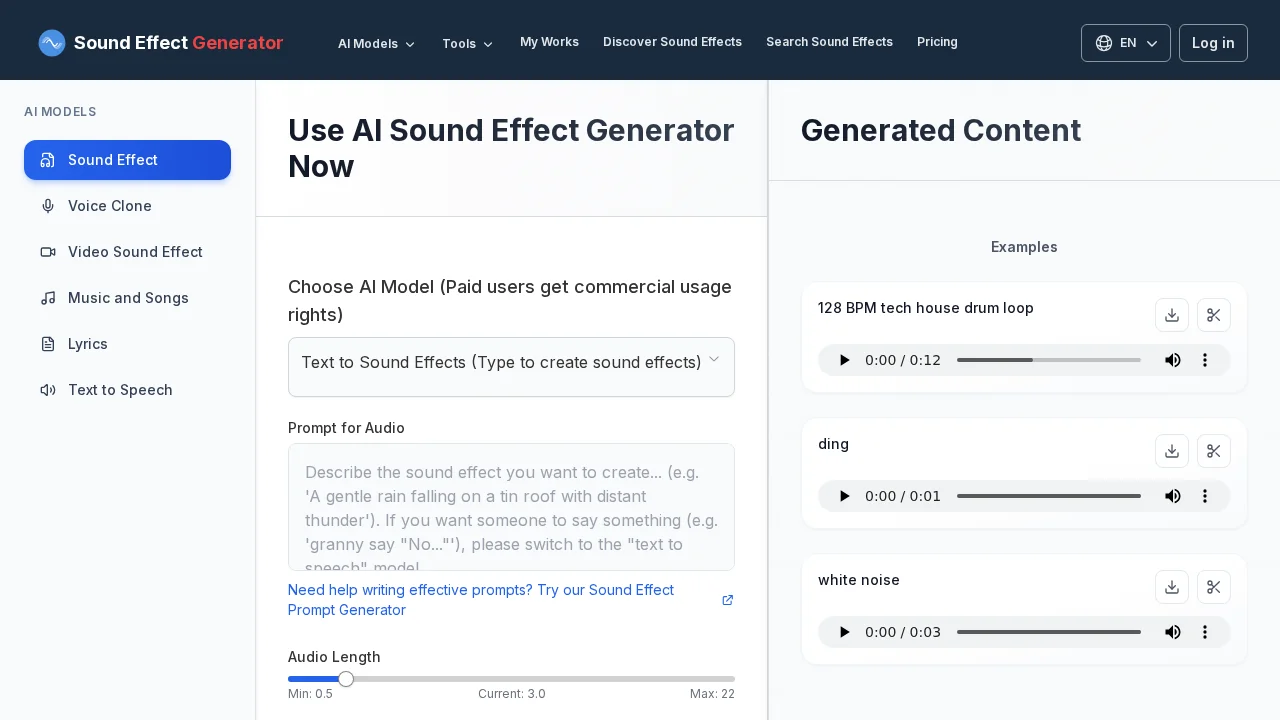
Task: Select Voice Clone in the sidebar
Action: coord(110,206)
